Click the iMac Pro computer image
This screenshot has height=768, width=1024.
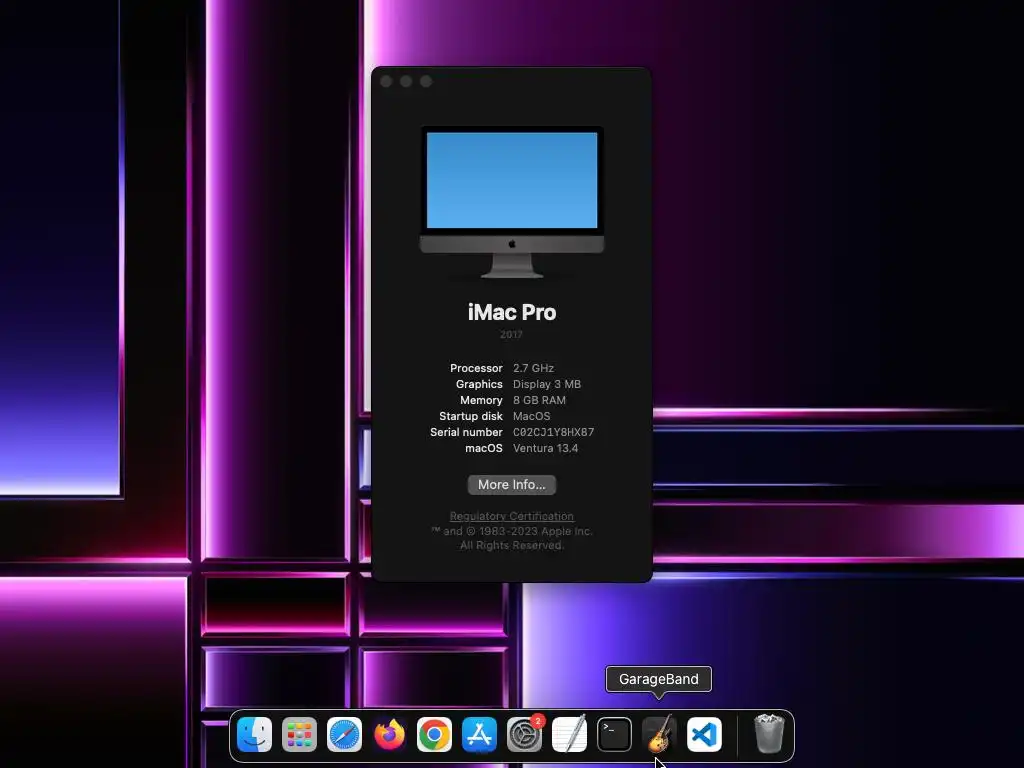511,202
